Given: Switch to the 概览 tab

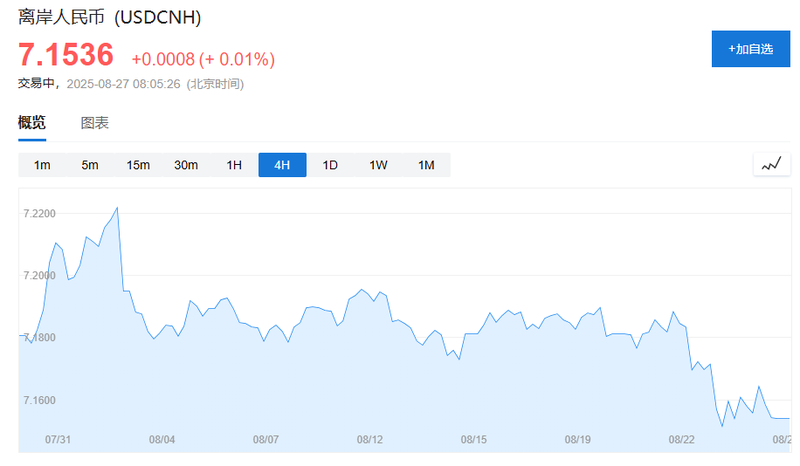Looking at the screenshot, I should click(32, 123).
